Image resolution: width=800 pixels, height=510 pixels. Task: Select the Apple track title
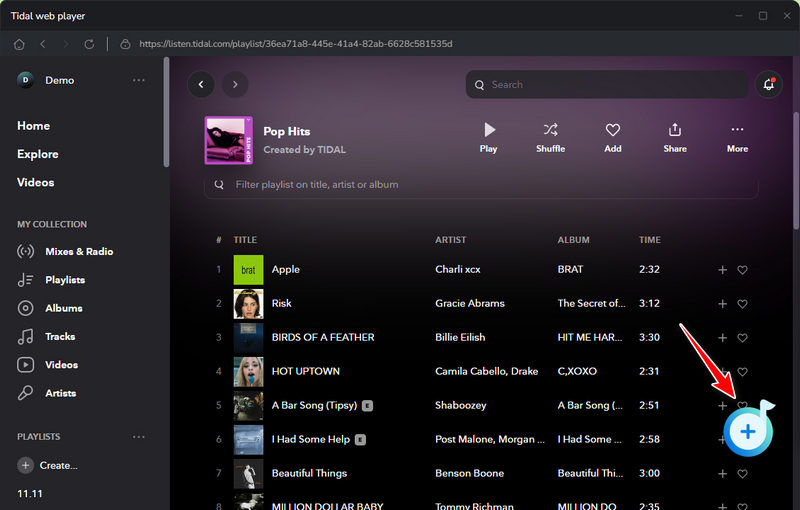(286, 269)
